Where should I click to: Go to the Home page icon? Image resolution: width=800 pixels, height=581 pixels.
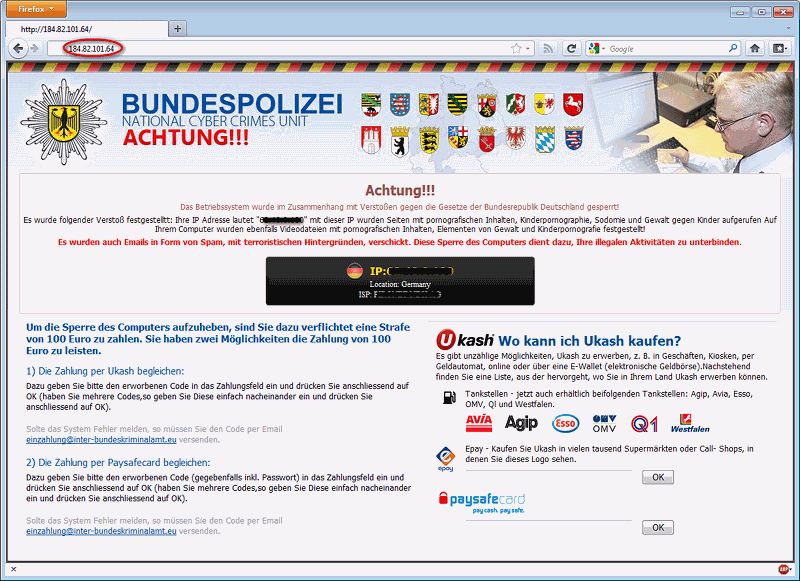[755, 48]
